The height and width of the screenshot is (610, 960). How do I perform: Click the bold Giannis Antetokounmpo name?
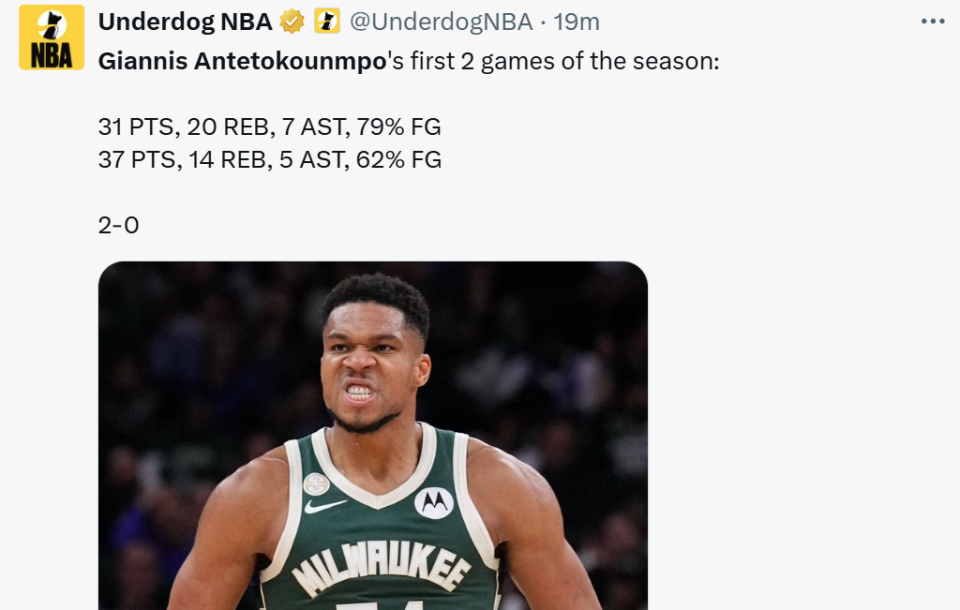242,61
